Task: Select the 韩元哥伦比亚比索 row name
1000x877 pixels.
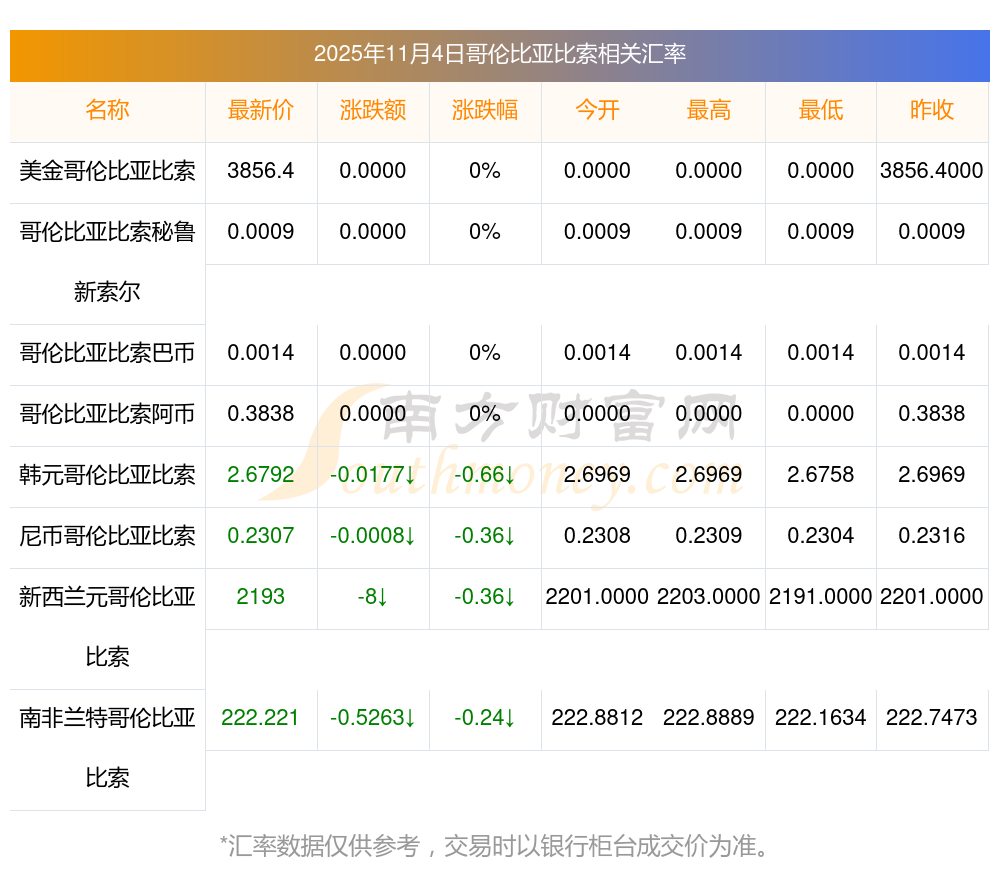Action: [107, 475]
